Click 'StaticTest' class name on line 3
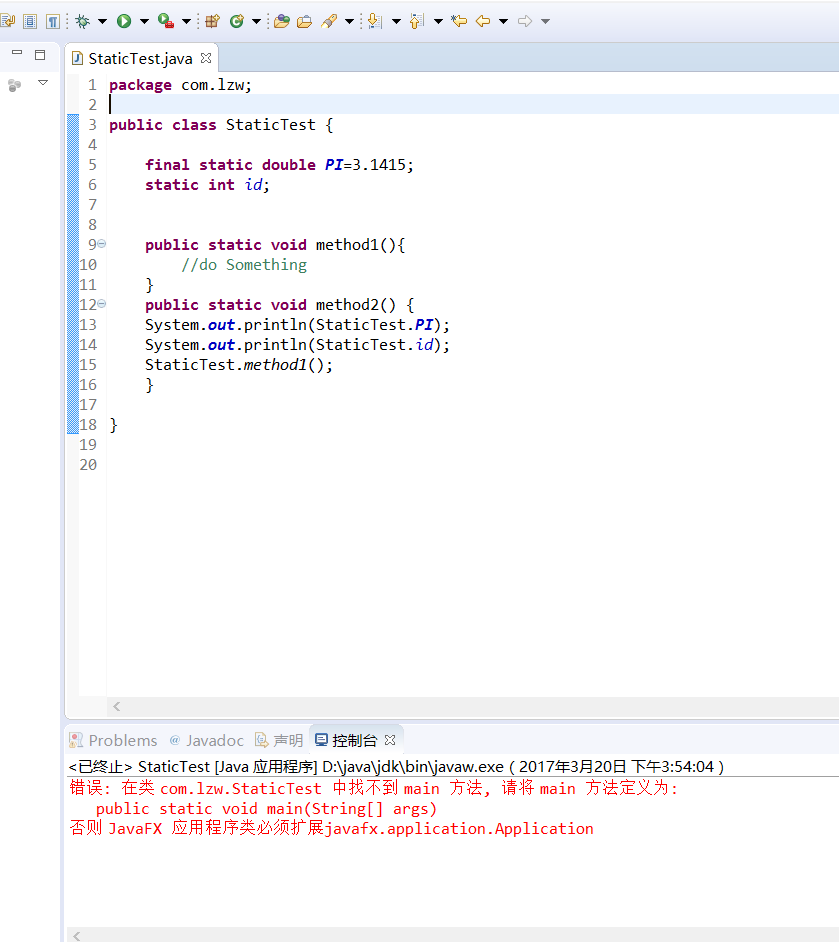This screenshot has width=839, height=942. (270, 124)
